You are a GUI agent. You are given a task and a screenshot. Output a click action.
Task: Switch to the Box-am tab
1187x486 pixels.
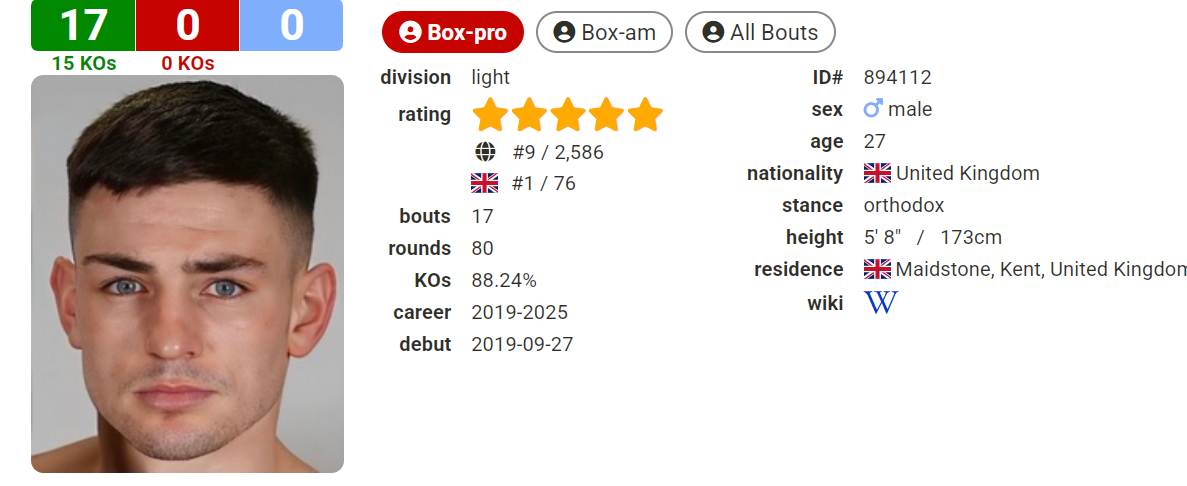(604, 33)
